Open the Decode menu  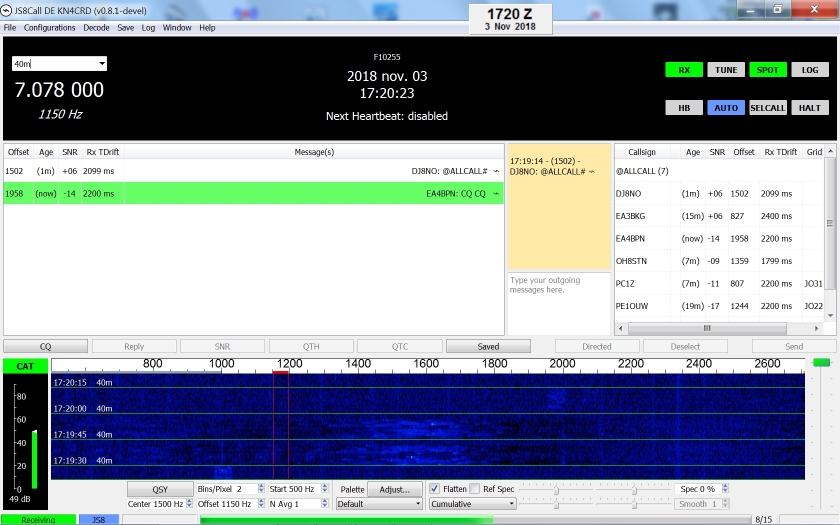click(x=97, y=28)
